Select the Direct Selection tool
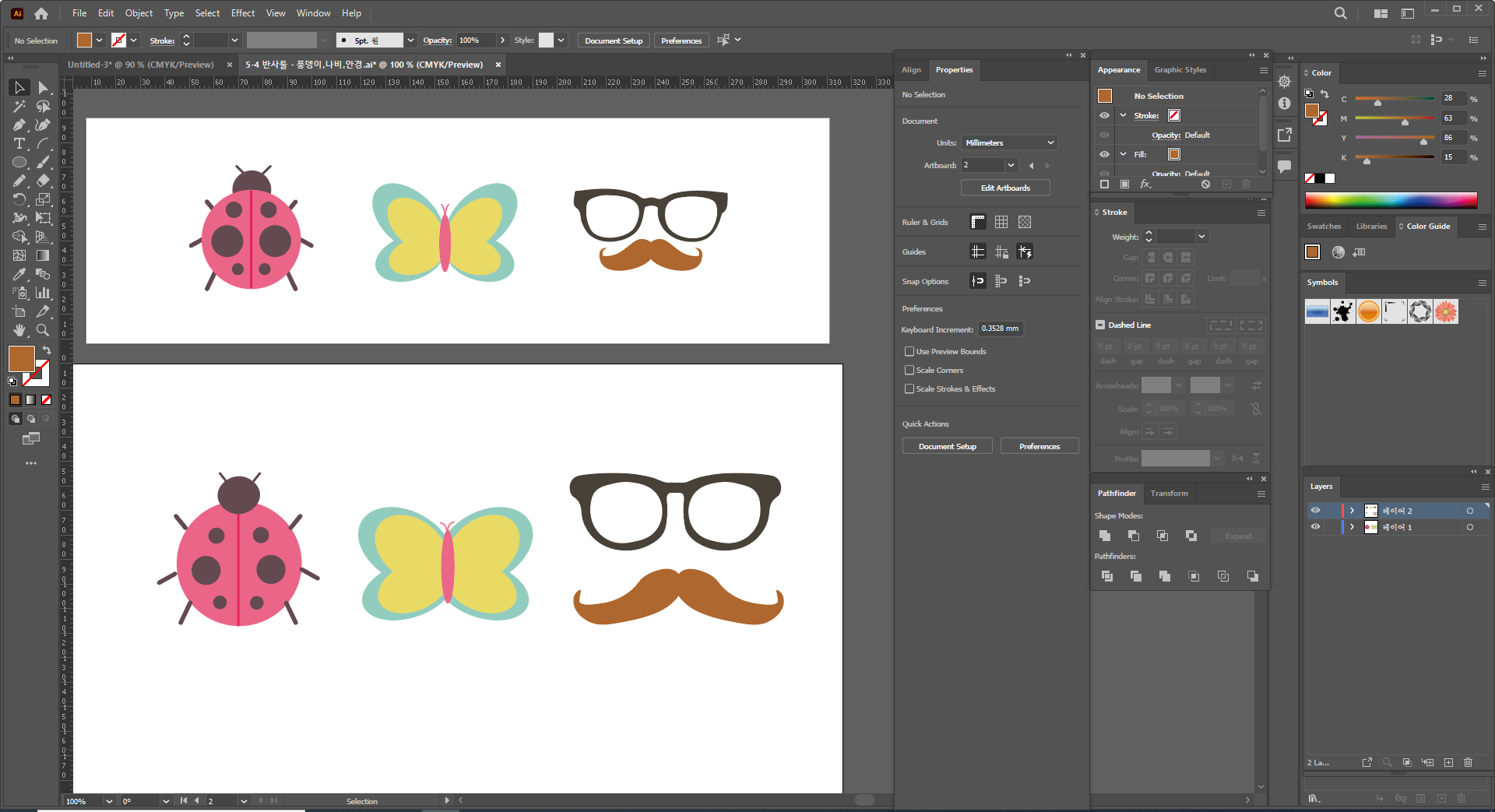The image size is (1495, 812). click(x=43, y=88)
